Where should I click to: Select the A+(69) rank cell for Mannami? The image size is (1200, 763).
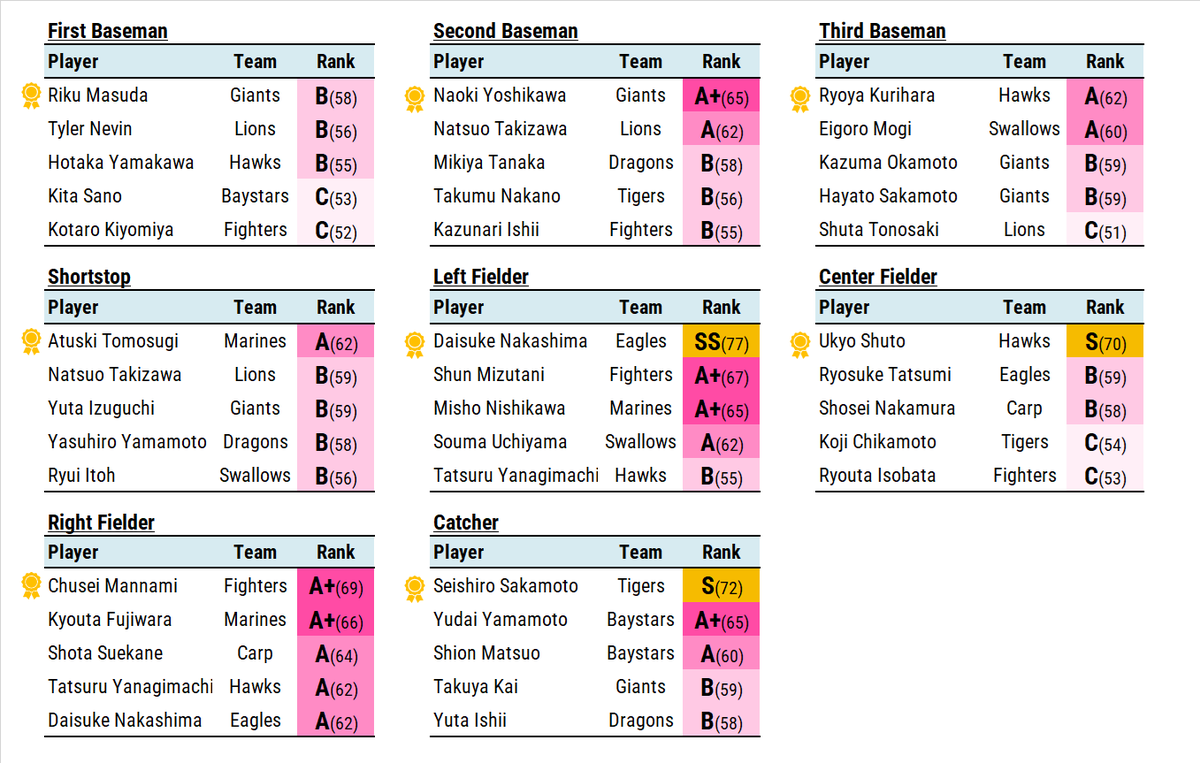(335, 587)
